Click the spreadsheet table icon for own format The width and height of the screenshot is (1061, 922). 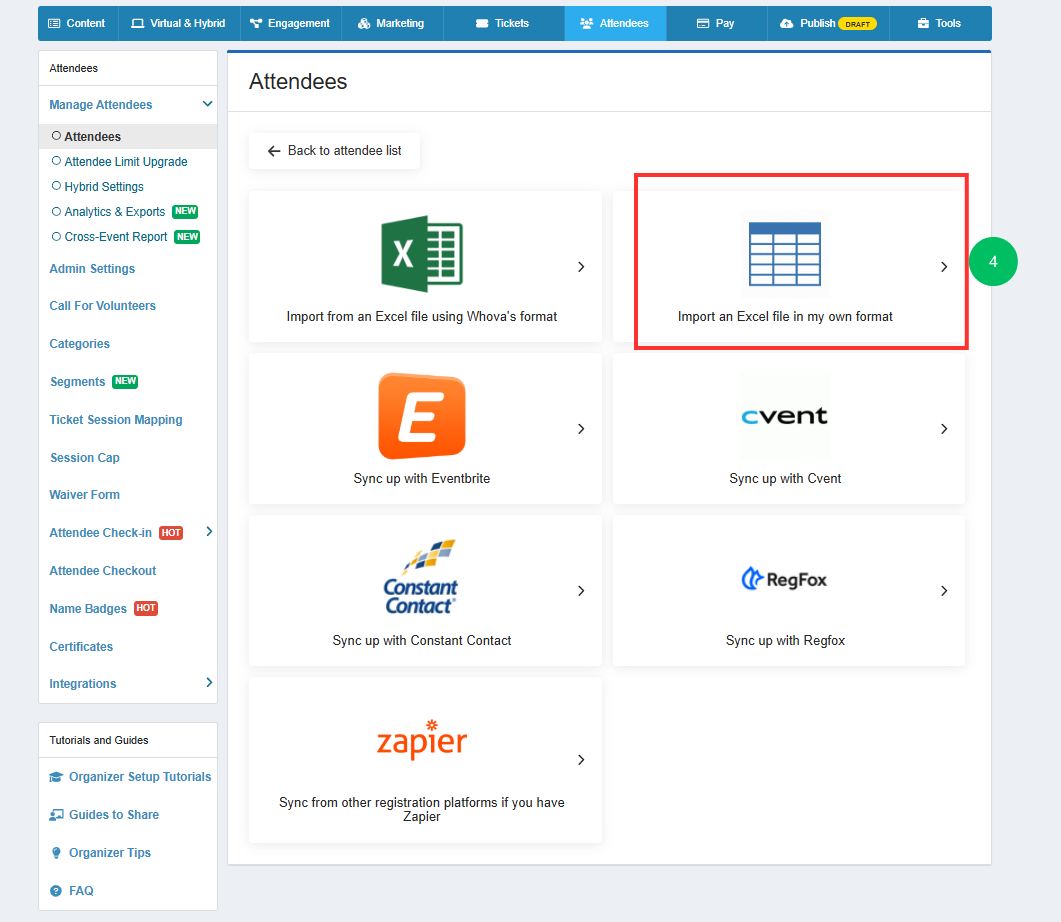pos(785,254)
